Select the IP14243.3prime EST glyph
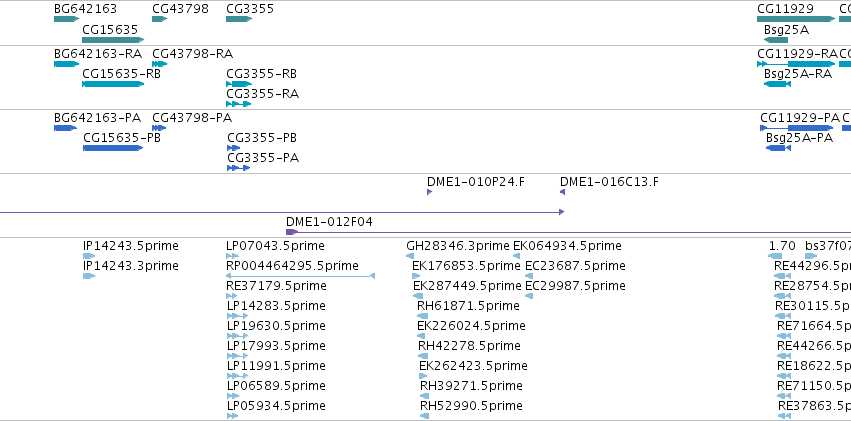Screen dimensions: 851x421 [89, 276]
